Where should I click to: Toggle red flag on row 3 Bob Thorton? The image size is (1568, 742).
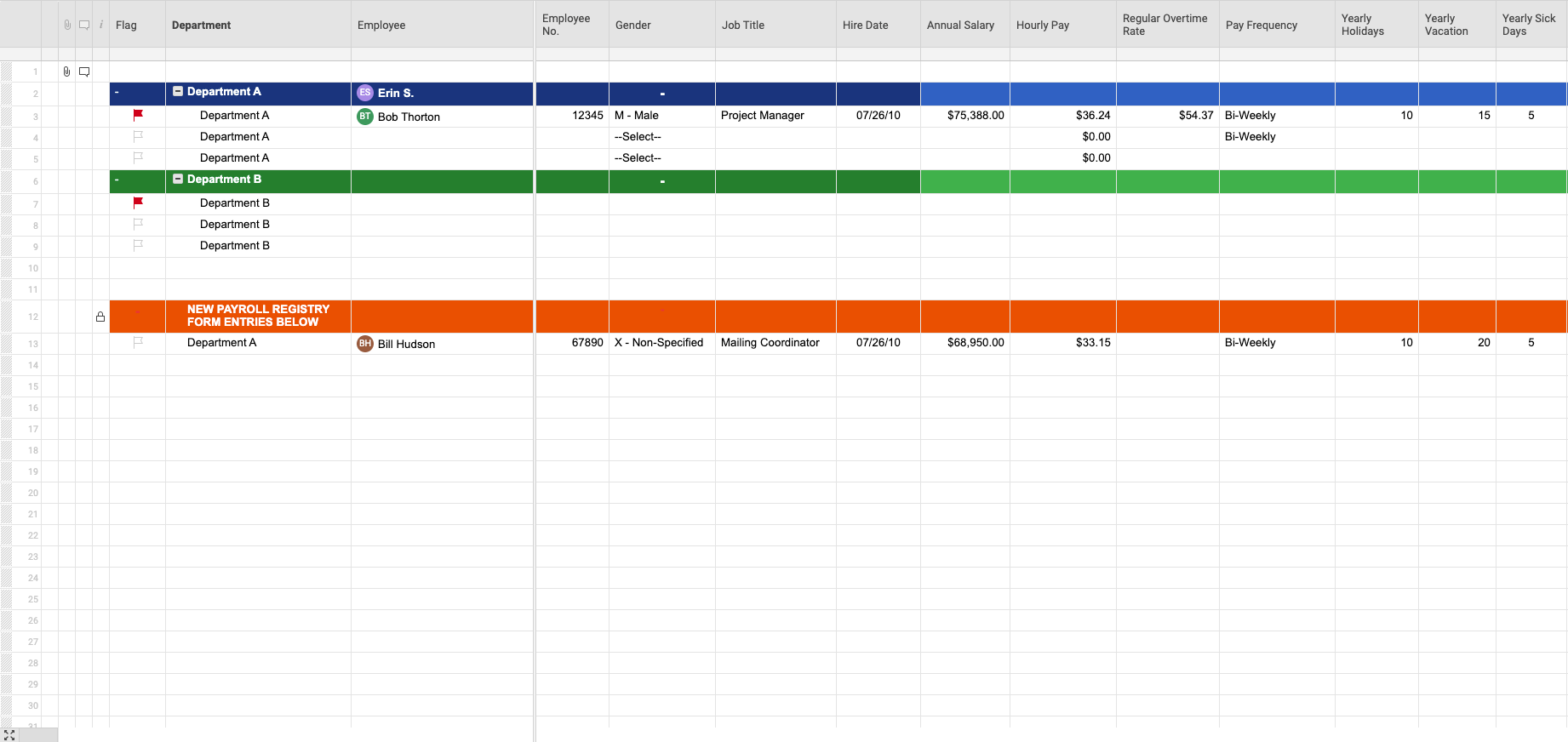point(138,115)
